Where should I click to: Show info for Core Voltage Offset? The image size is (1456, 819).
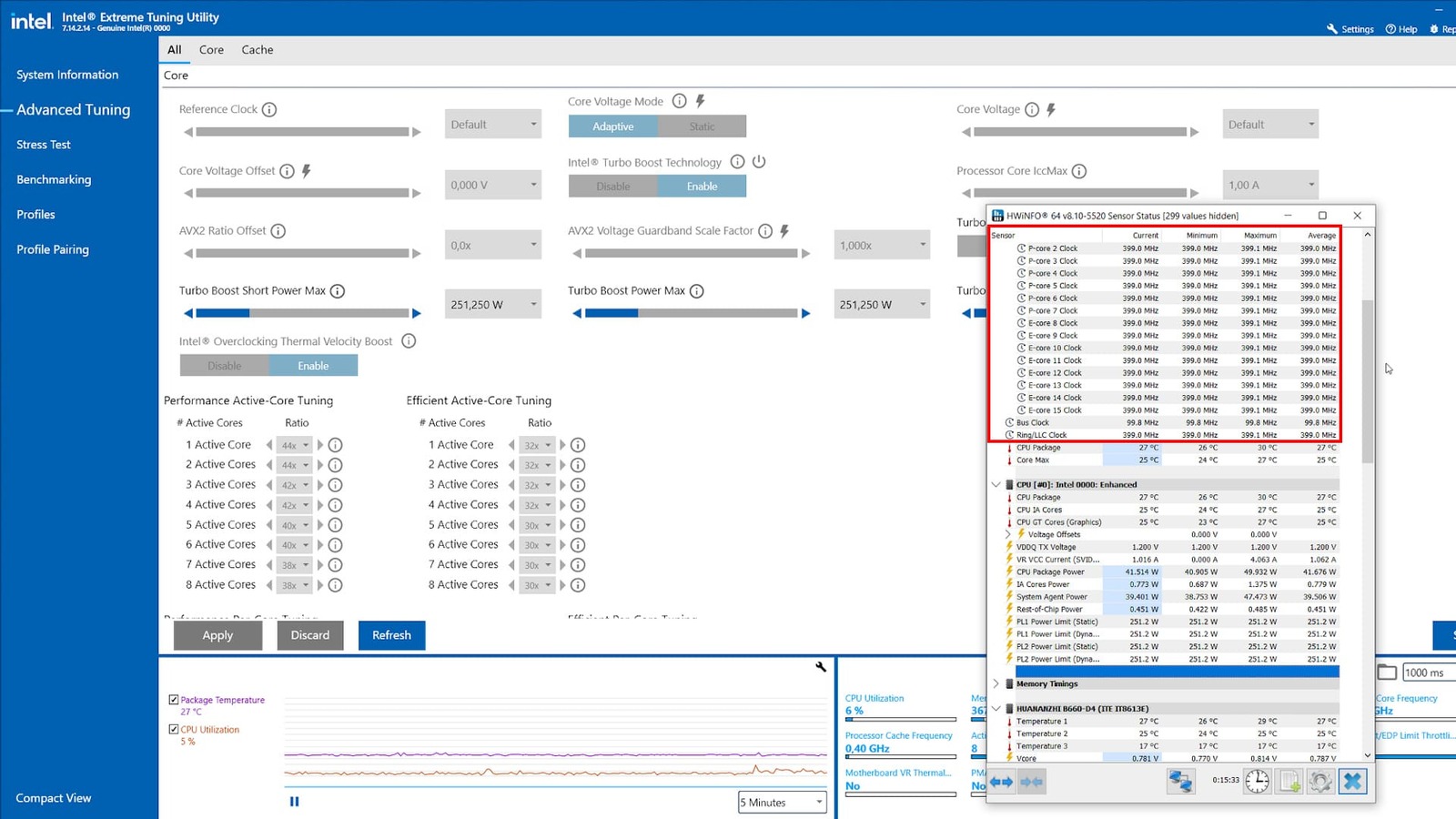point(287,171)
